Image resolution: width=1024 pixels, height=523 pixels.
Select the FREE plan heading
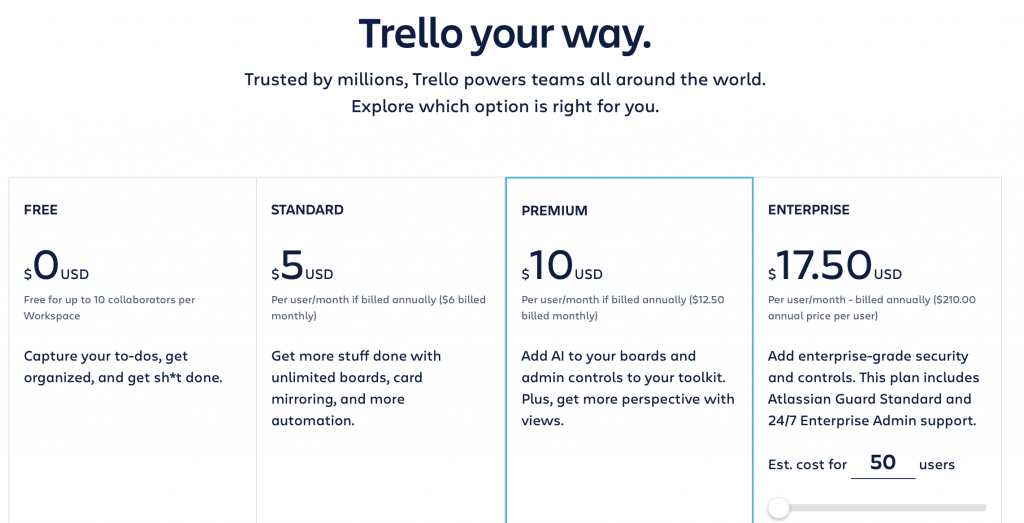click(41, 210)
